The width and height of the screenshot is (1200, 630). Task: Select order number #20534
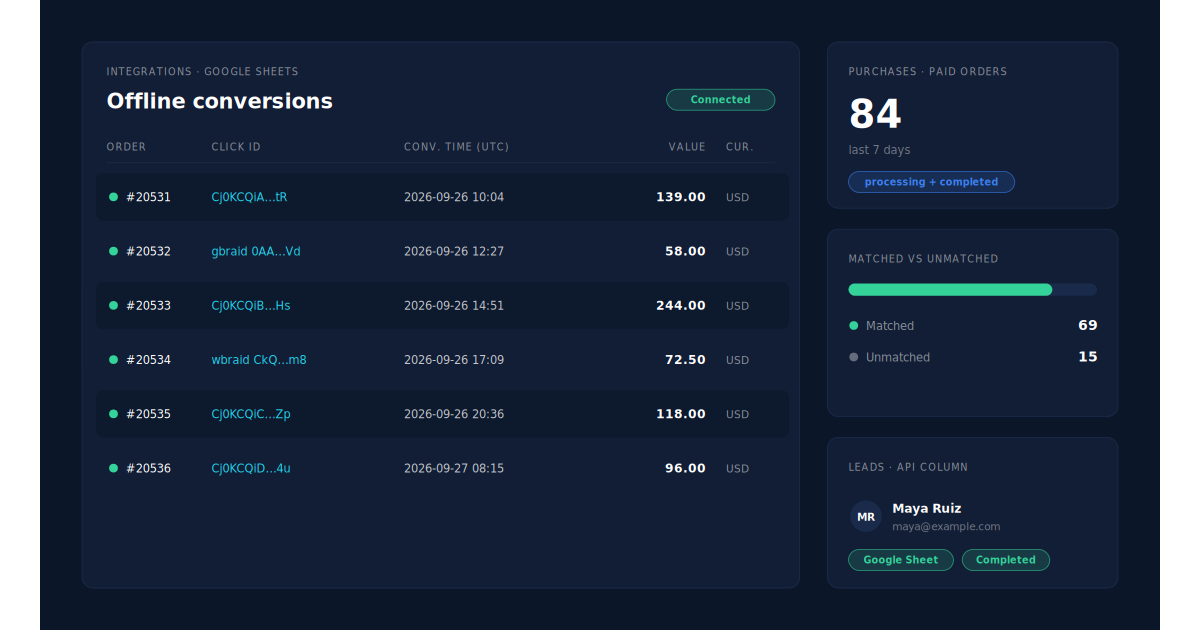(x=149, y=359)
